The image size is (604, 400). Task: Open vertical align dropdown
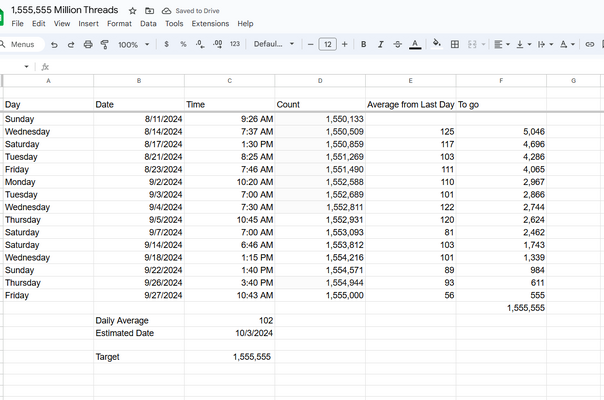[x=523, y=44]
